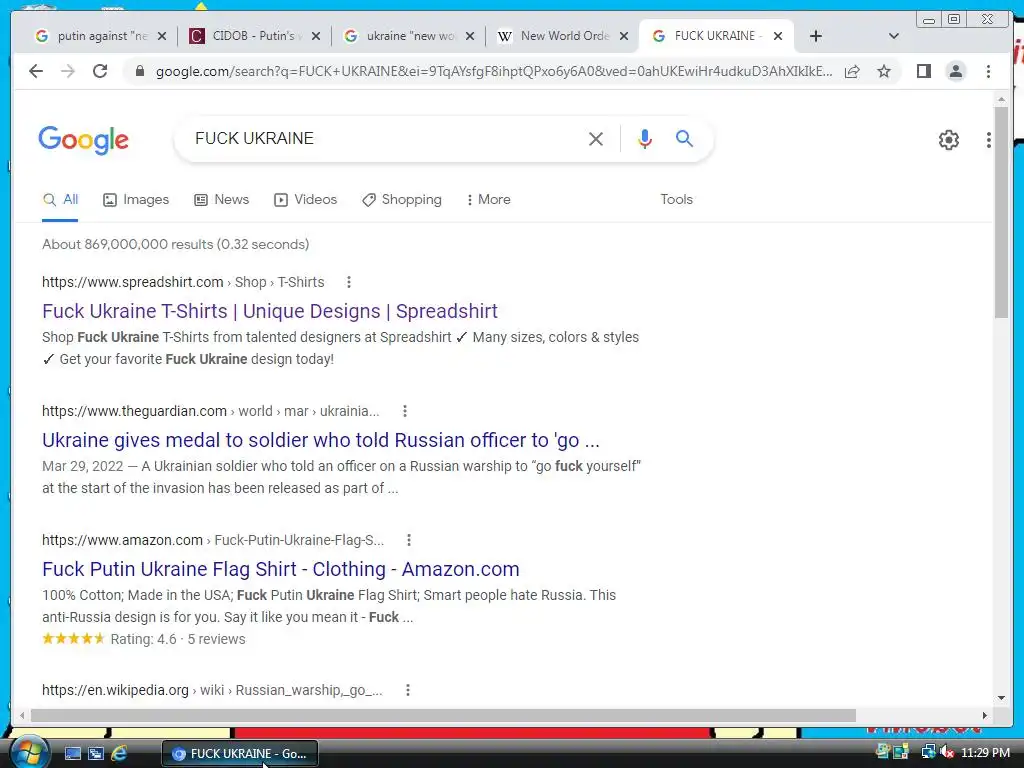The width and height of the screenshot is (1024, 768).
Task: Reload the current page
Action: [100, 71]
